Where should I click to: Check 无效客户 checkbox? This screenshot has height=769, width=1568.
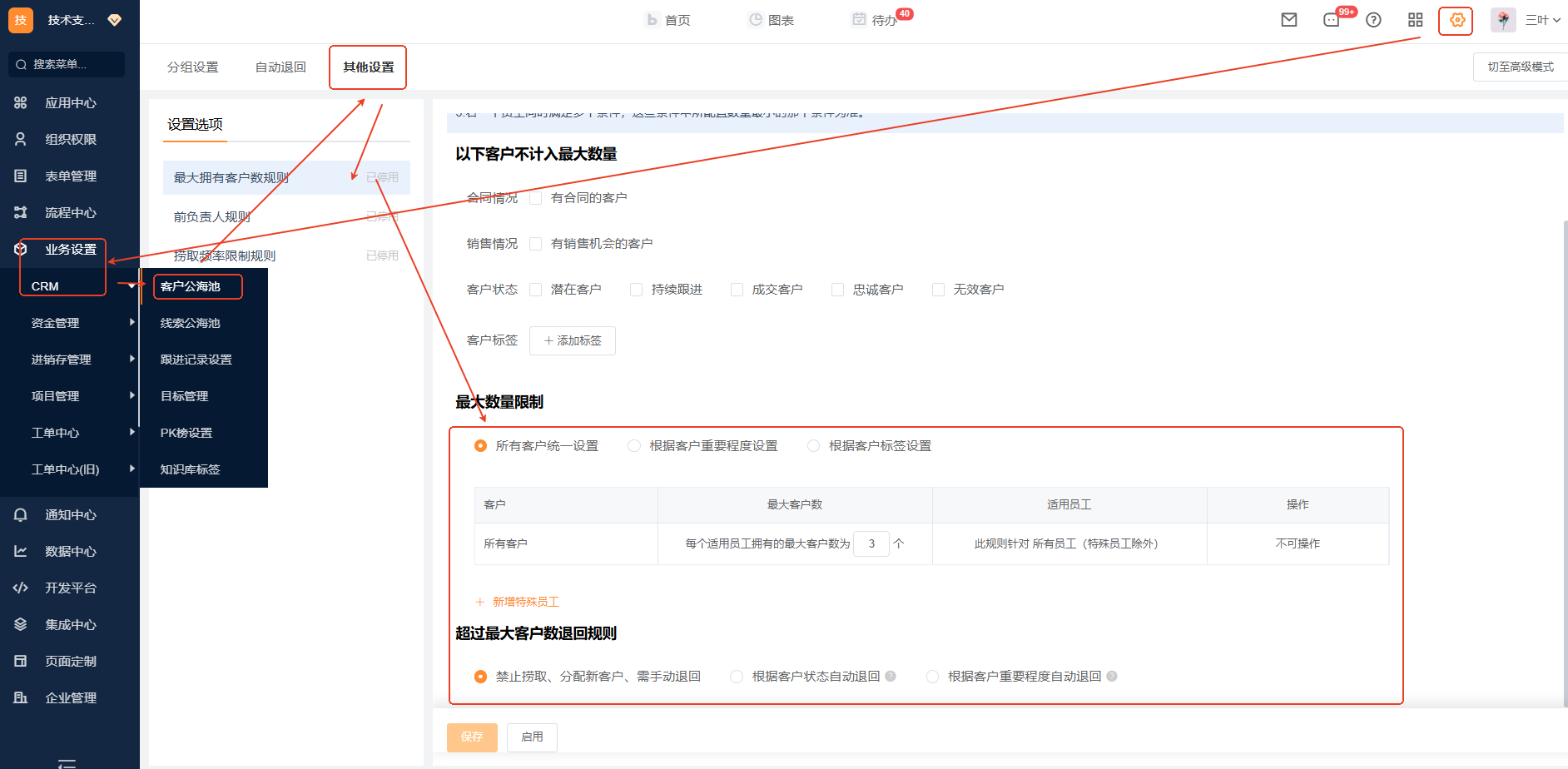[x=939, y=289]
